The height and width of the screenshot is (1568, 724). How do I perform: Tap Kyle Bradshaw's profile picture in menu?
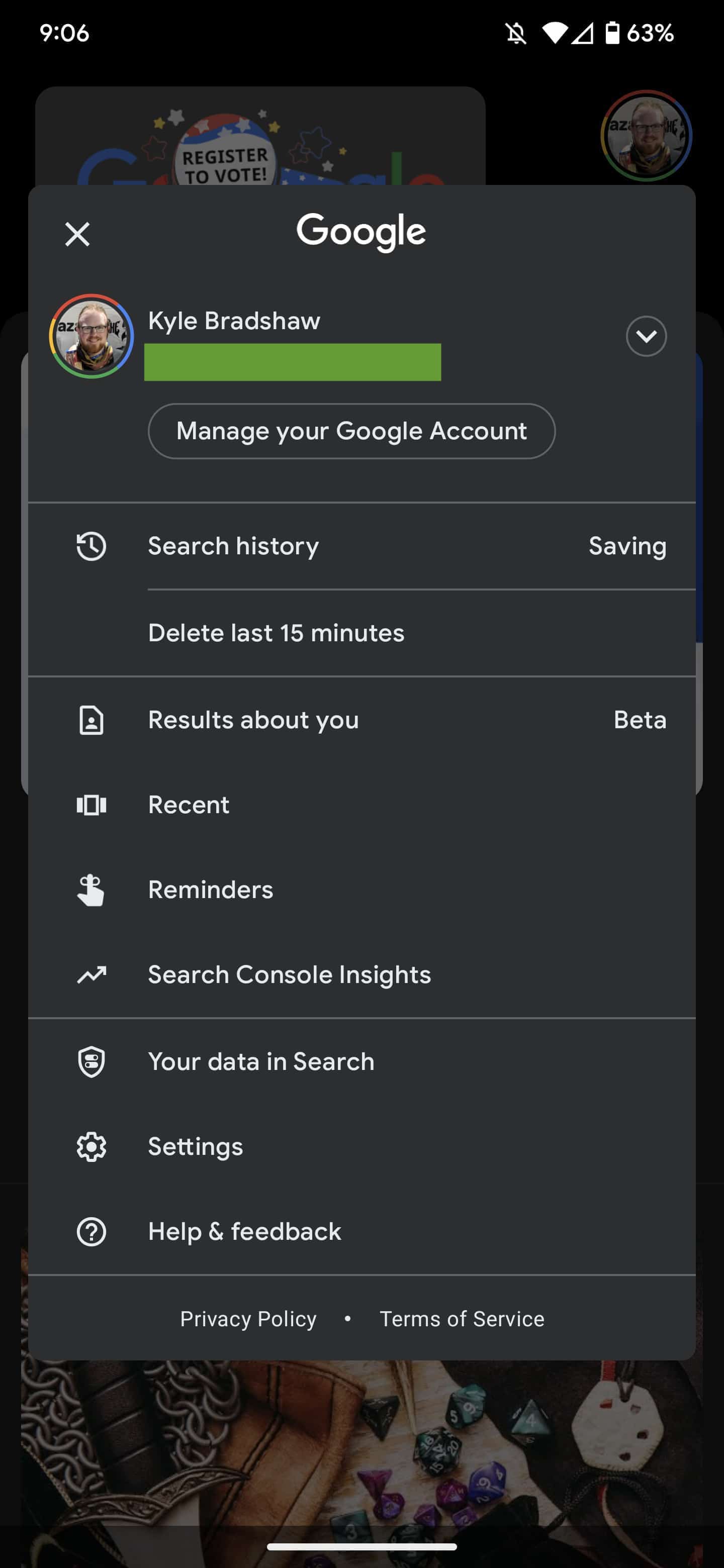(x=92, y=336)
